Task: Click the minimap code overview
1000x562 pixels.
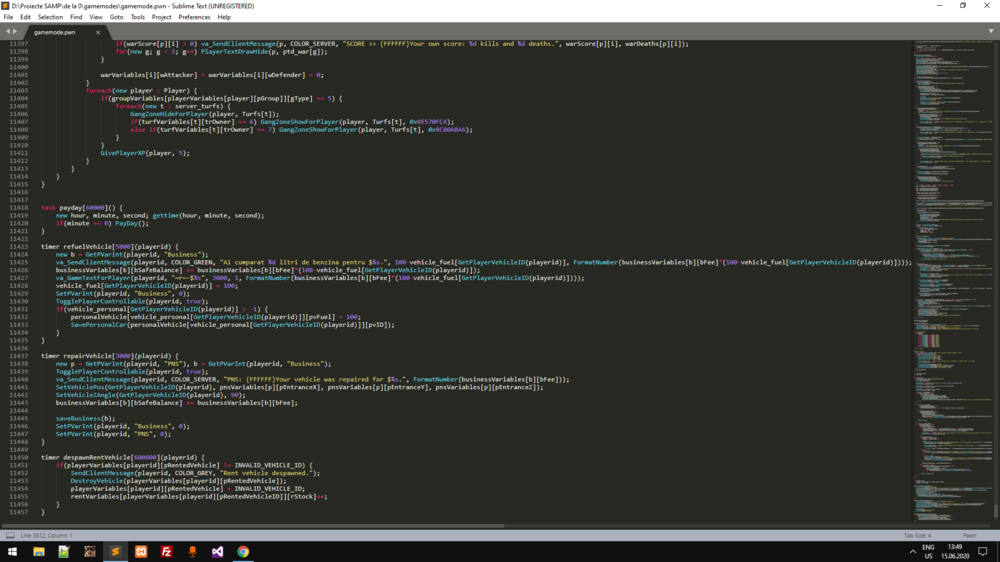Action: tap(953, 281)
